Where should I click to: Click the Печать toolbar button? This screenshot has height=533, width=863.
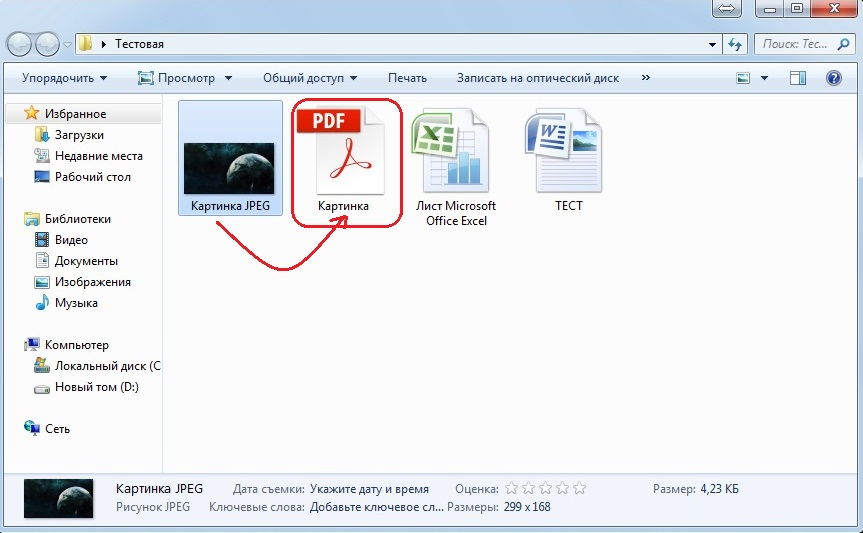[x=407, y=78]
